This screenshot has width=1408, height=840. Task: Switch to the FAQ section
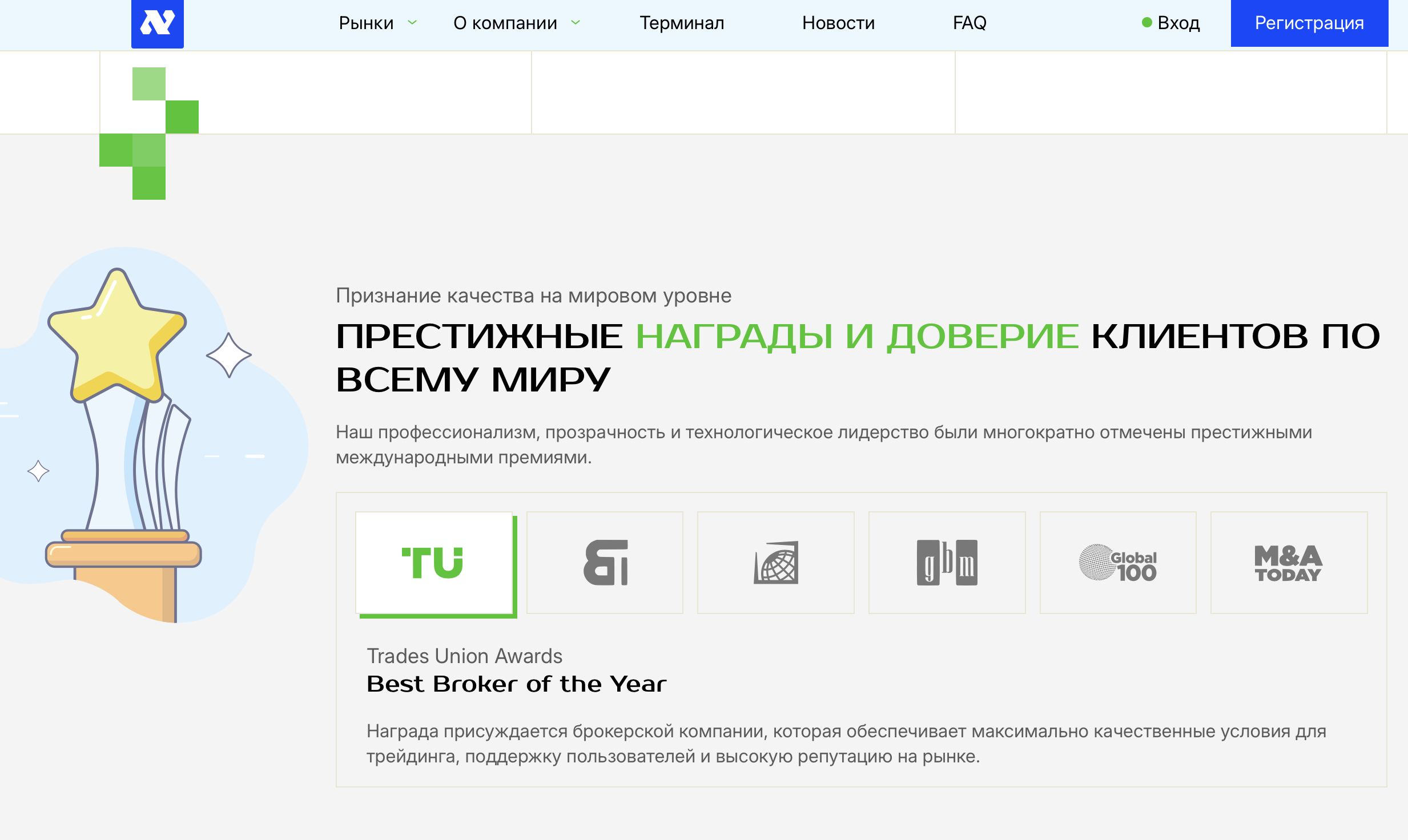[x=969, y=23]
